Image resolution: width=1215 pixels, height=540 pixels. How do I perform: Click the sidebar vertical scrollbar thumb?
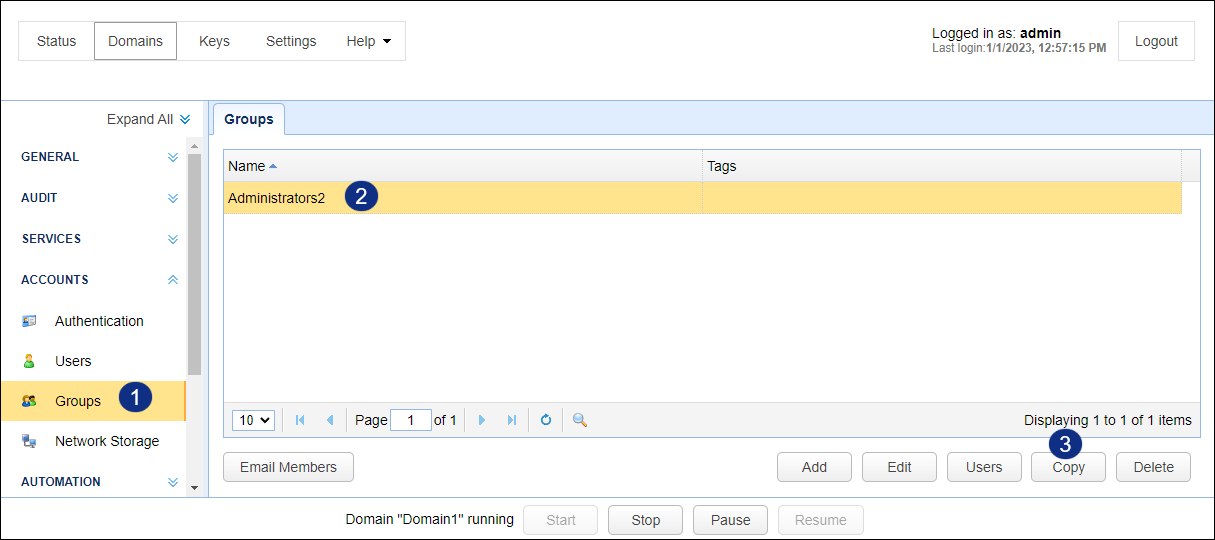194,264
